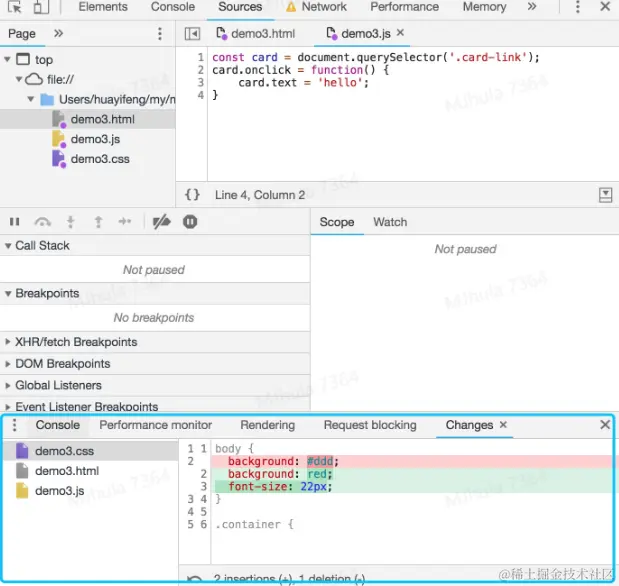Open the Elements panel tab
Viewport: 619px width, 586px height.
(103, 7)
